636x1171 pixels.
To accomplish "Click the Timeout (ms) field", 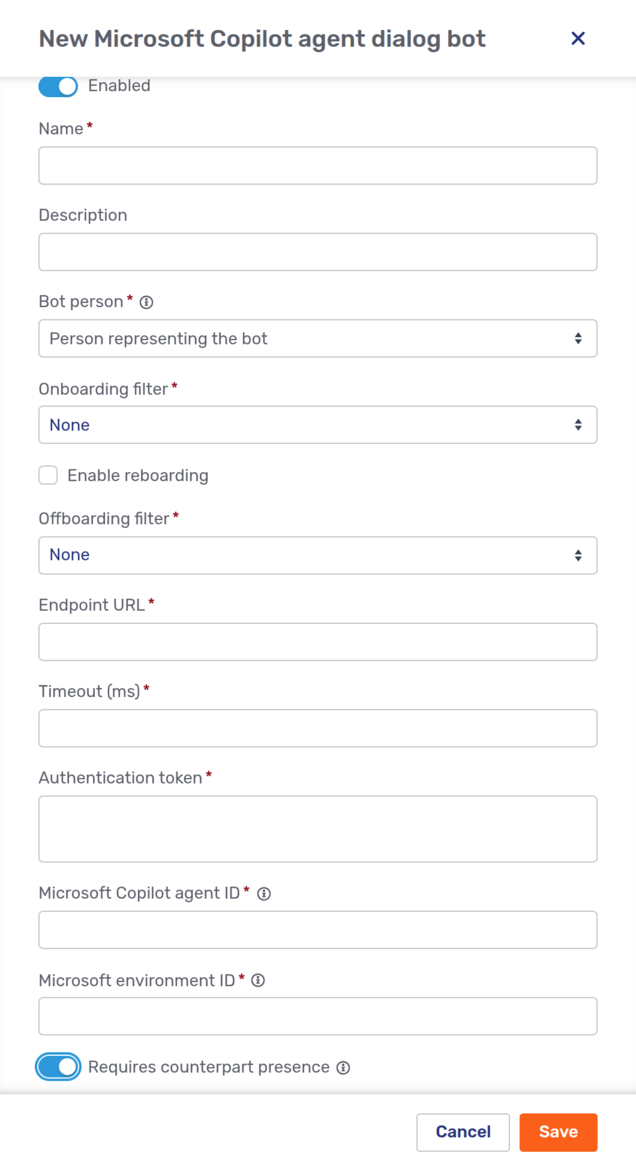I will tap(317, 728).
